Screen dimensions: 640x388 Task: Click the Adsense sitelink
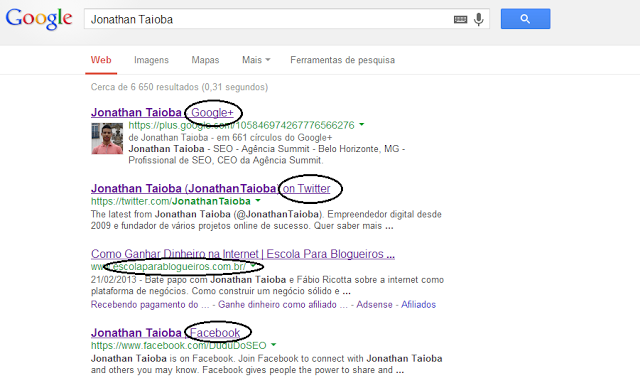[x=374, y=304]
